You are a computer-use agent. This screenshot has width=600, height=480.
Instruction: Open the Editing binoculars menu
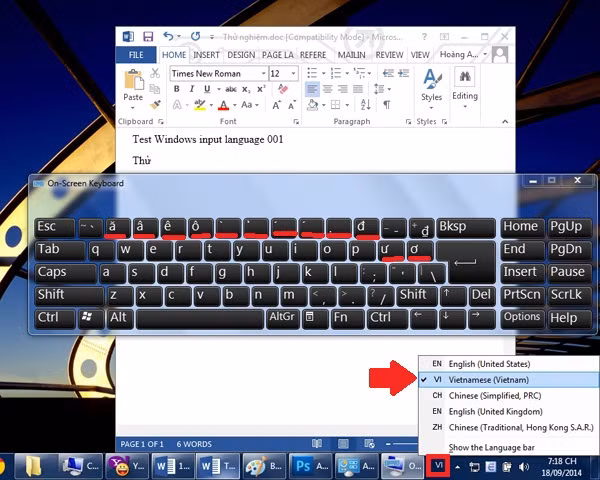tap(465, 88)
